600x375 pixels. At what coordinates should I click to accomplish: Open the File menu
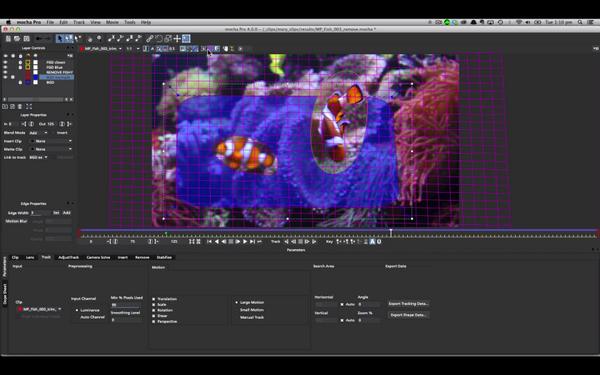(50, 22)
